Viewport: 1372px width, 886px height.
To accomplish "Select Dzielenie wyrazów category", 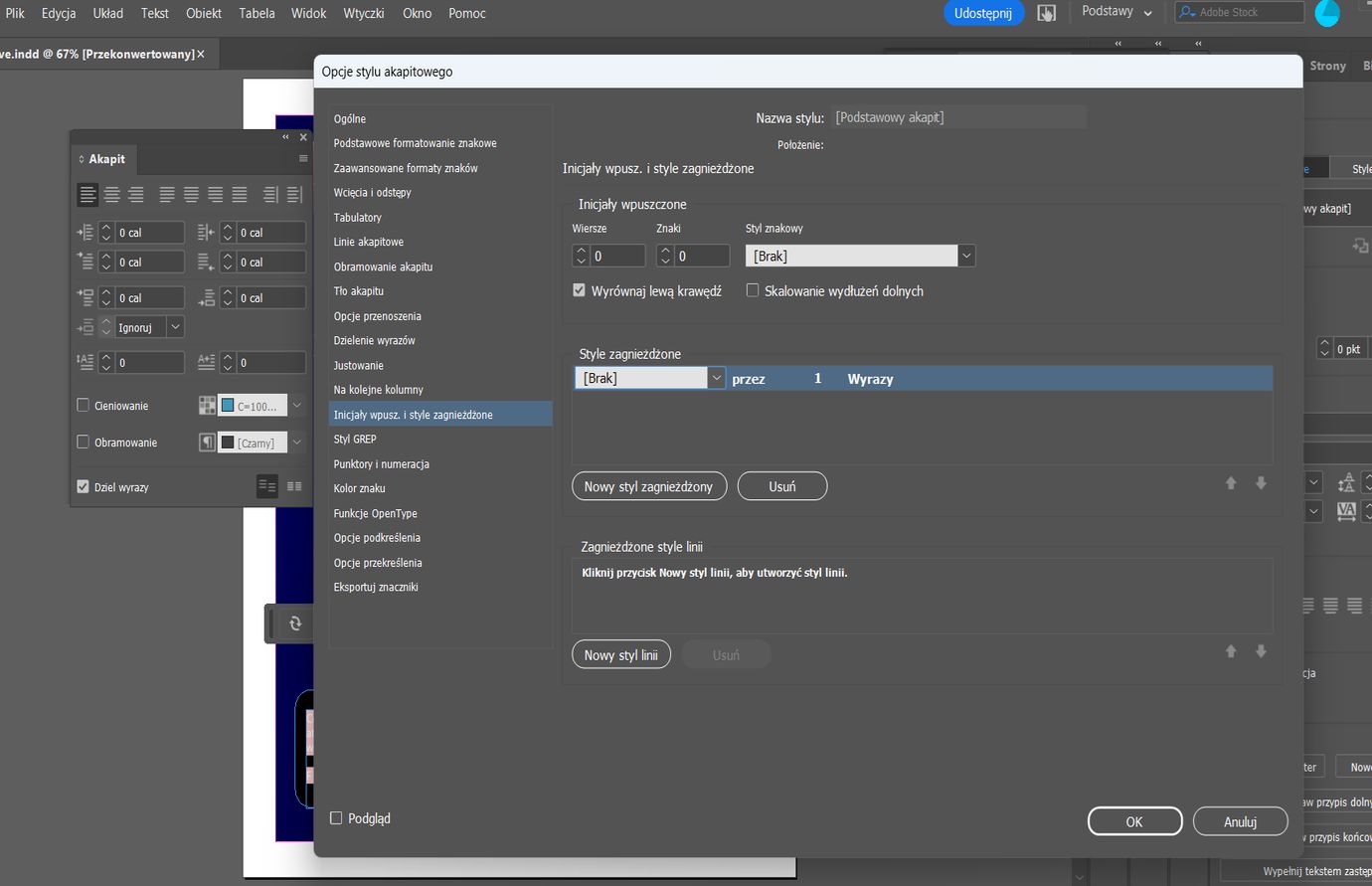I will (440, 340).
